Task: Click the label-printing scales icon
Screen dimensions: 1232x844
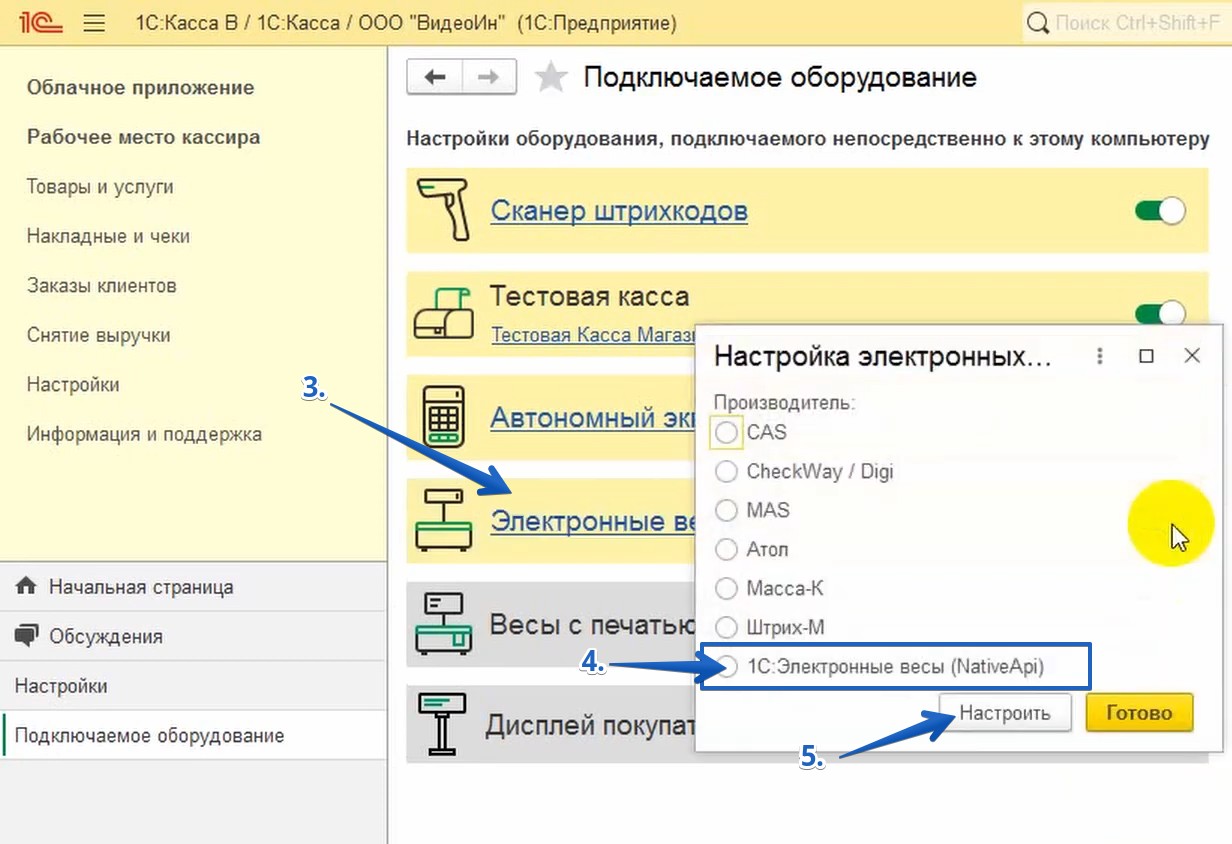Action: pyautogui.click(x=443, y=622)
